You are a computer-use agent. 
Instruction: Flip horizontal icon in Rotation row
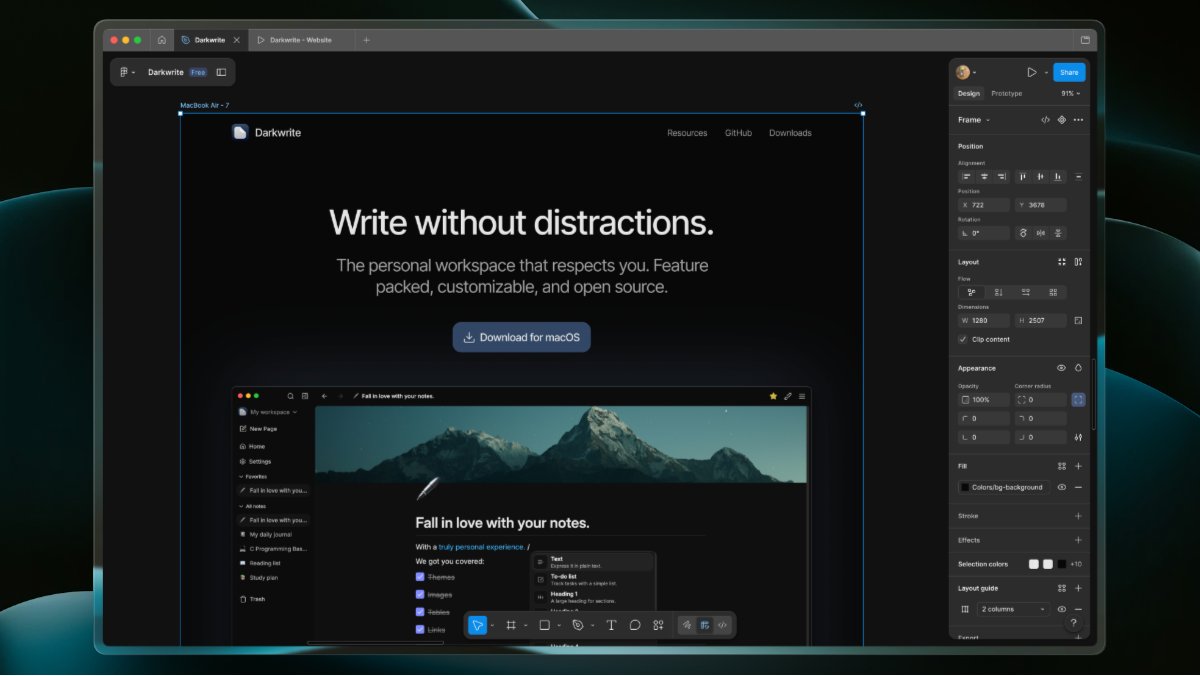(1041, 233)
